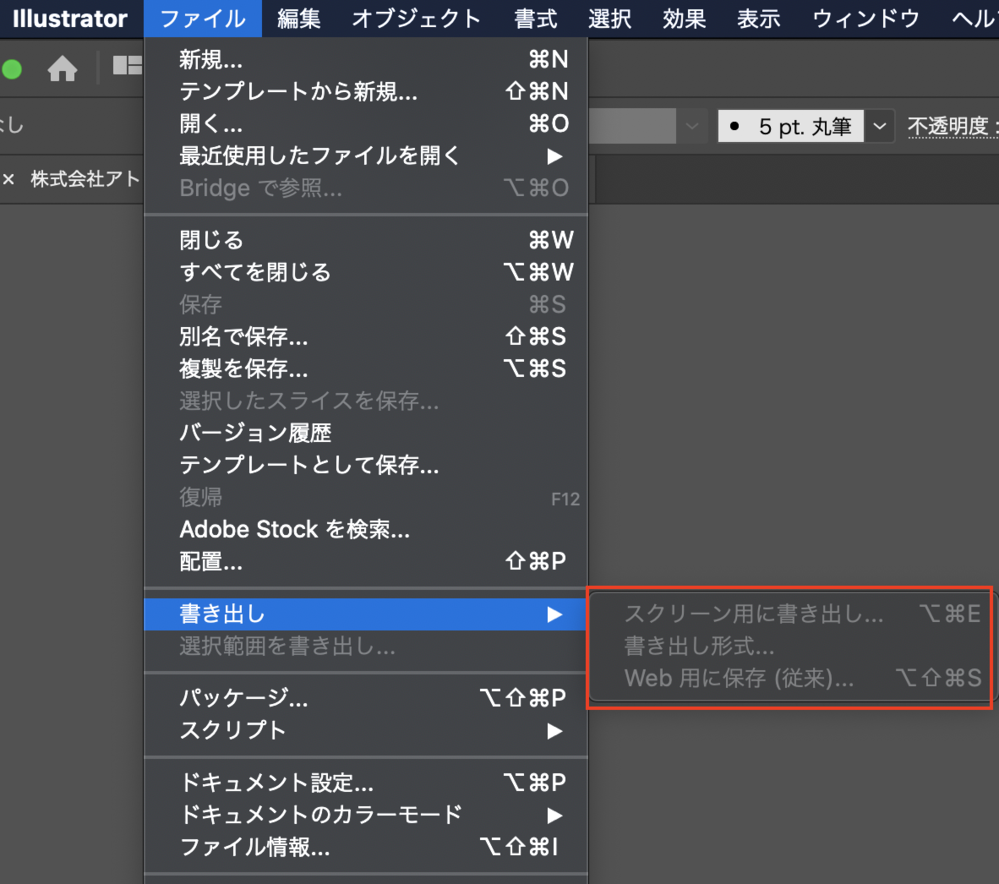Open the オブジェクト menu
Viewport: 999px width, 884px height.
(x=416, y=19)
